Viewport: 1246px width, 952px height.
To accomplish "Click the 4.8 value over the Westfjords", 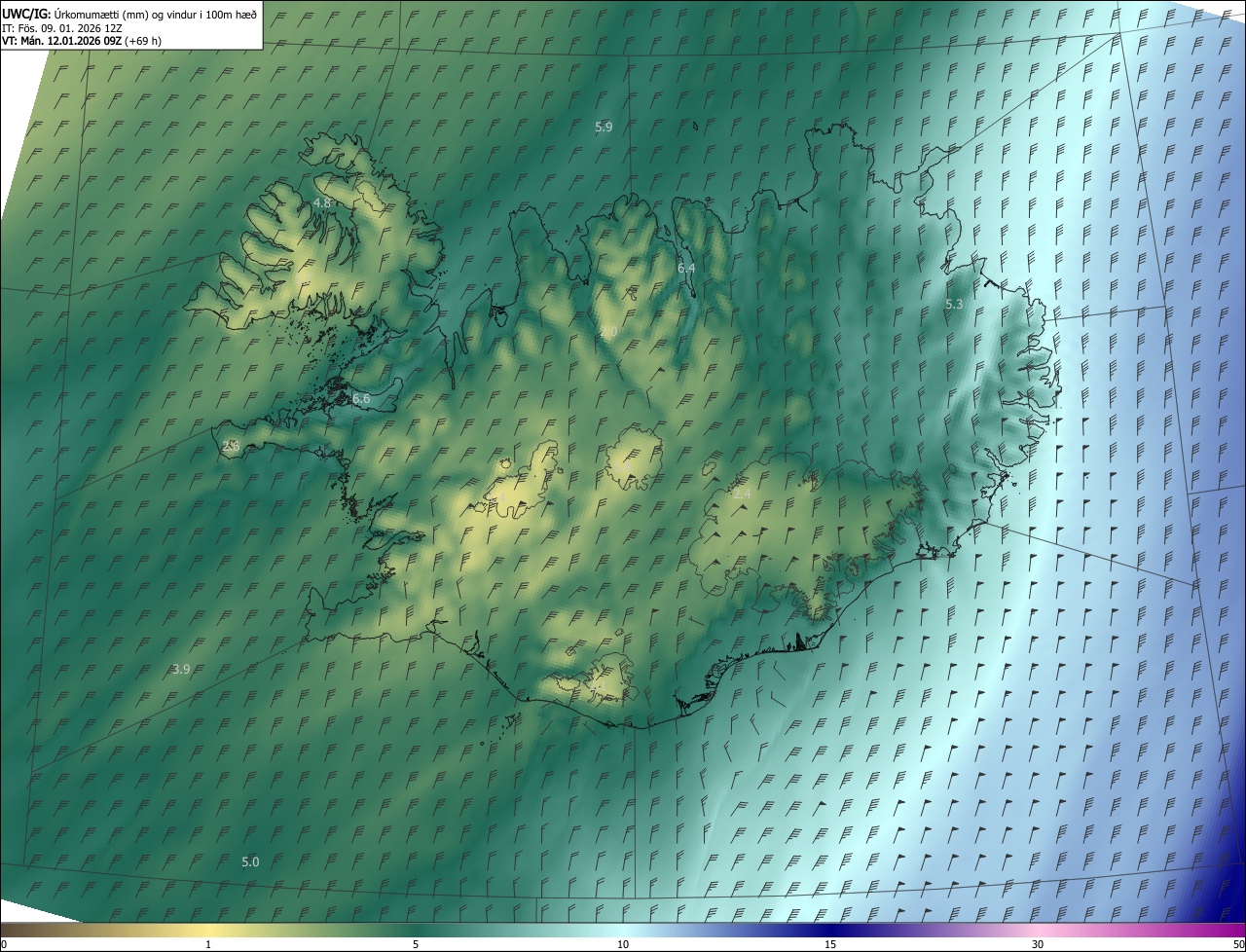I will tap(322, 202).
